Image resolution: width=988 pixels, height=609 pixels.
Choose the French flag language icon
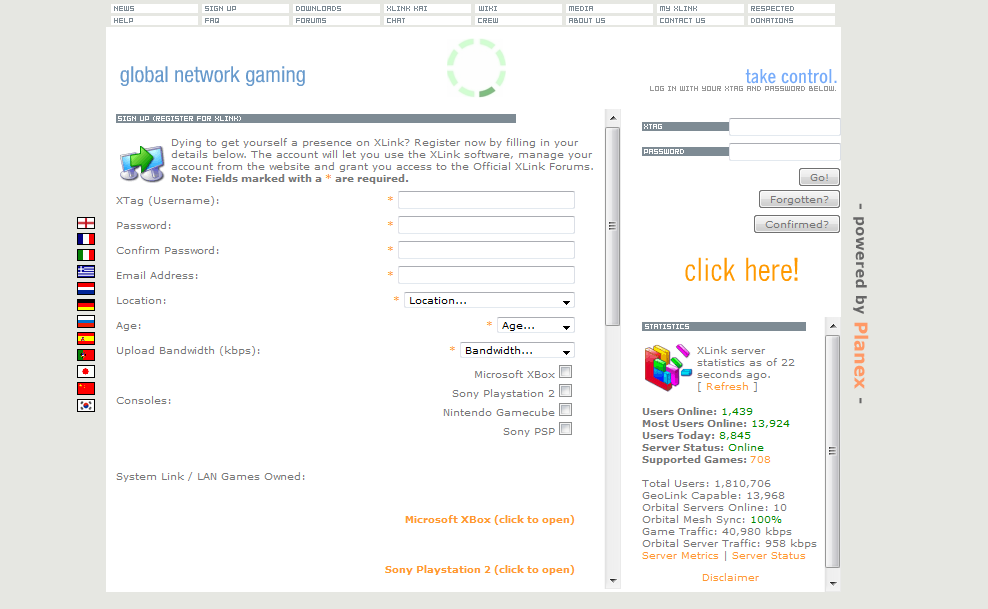click(86, 239)
